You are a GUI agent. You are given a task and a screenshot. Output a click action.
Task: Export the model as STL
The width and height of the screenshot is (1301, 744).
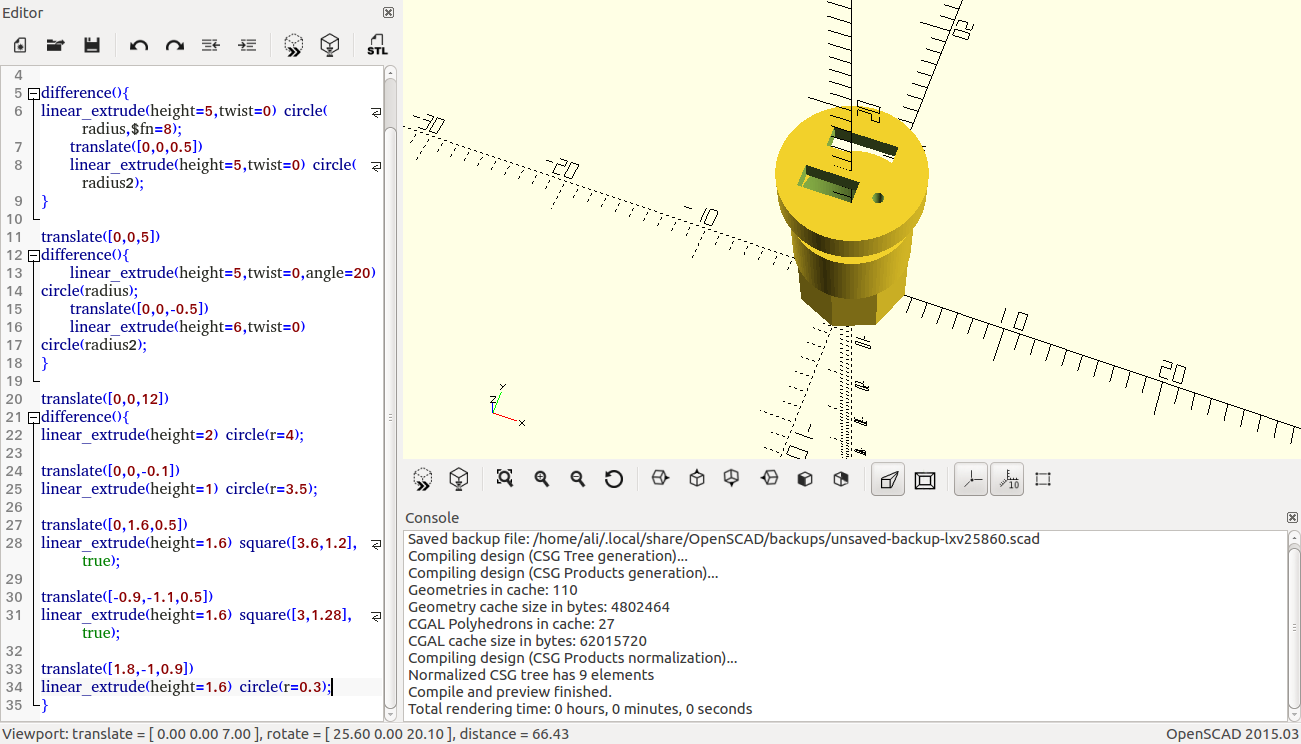(x=377, y=45)
